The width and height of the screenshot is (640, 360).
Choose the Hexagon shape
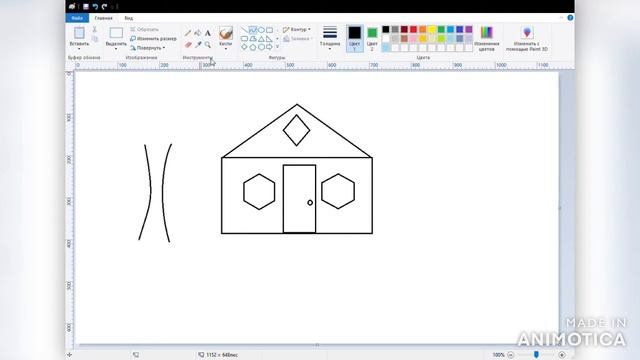(261, 47)
